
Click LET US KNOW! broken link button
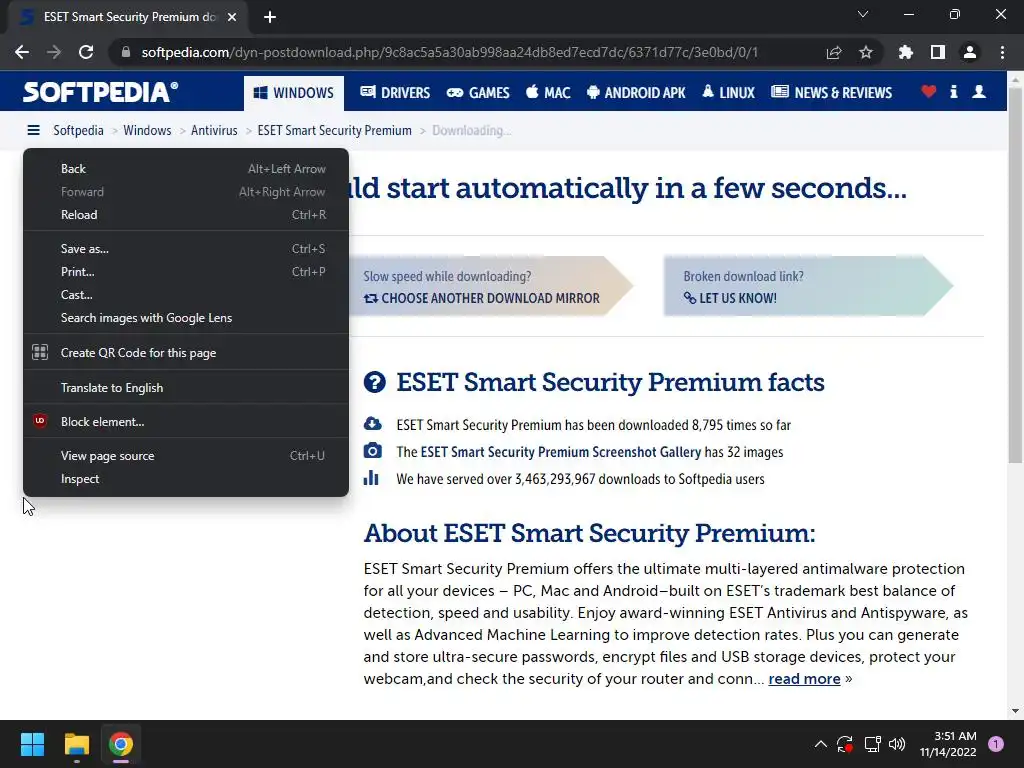pyautogui.click(x=730, y=298)
